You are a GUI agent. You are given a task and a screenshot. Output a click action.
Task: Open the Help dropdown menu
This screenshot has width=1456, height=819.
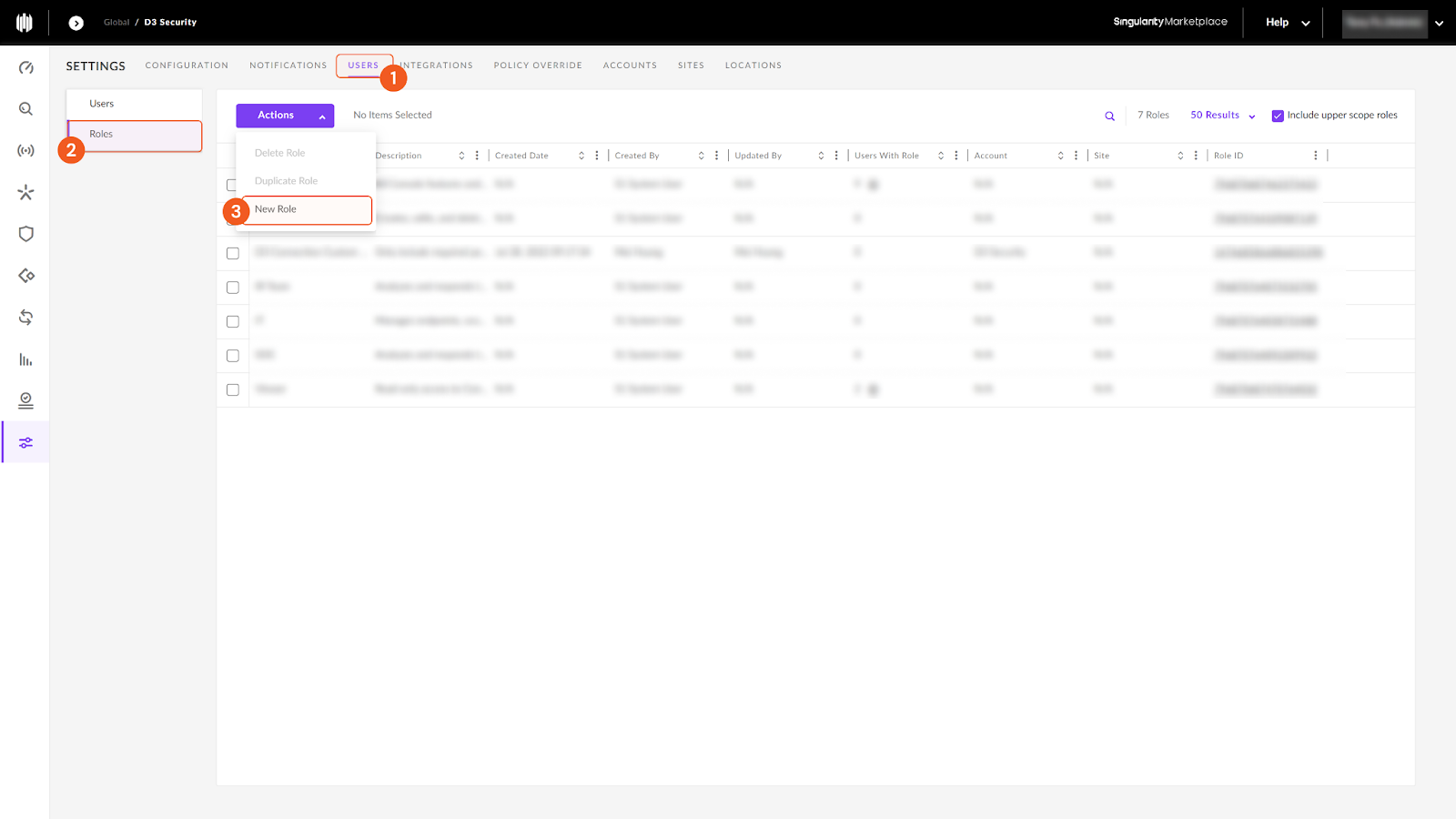click(1287, 23)
